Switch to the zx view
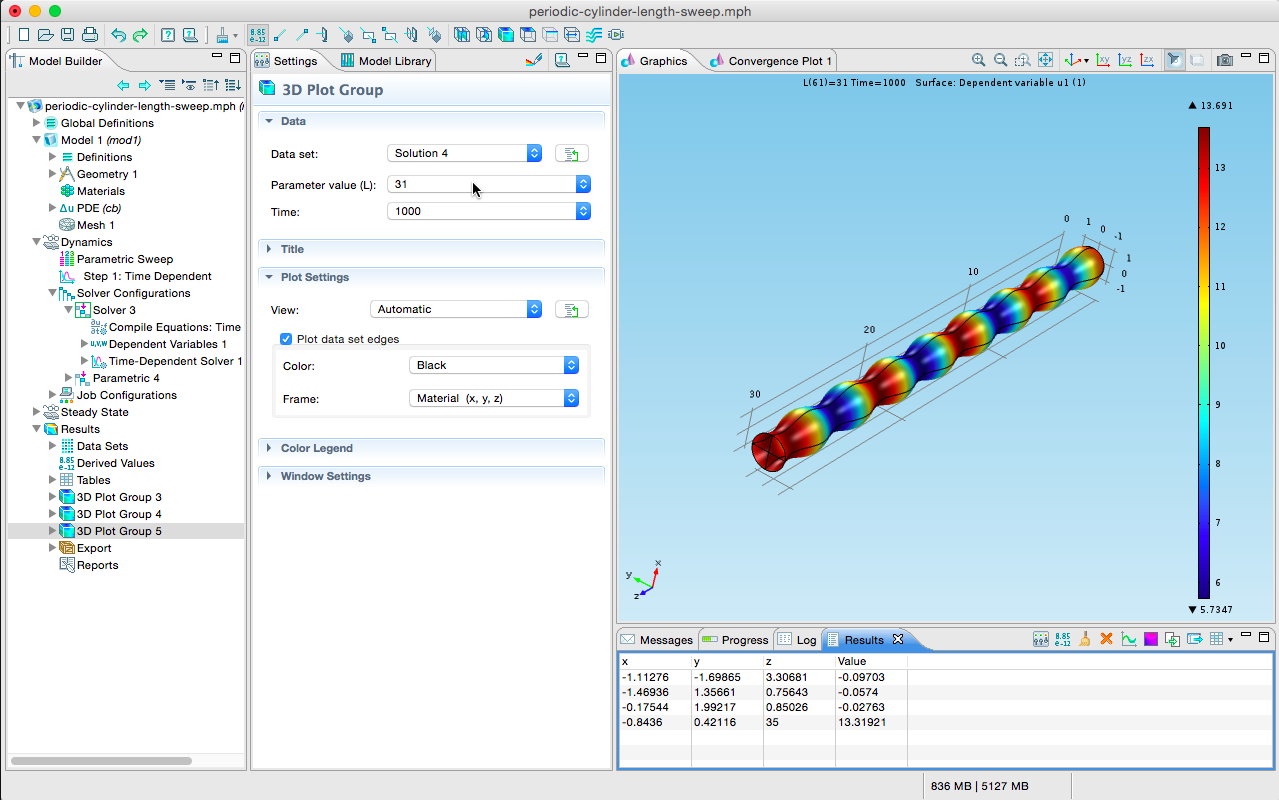The width and height of the screenshot is (1279, 800). click(x=1148, y=60)
